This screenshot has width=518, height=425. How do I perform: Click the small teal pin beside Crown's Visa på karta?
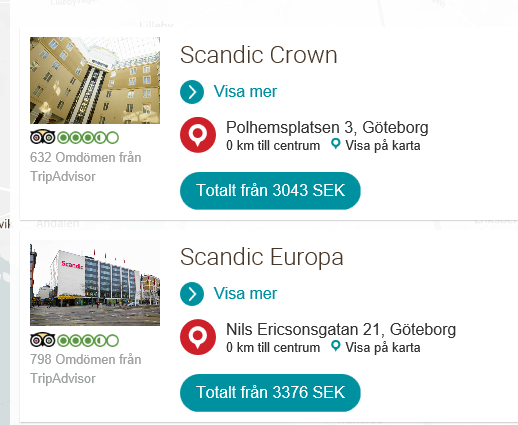335,144
